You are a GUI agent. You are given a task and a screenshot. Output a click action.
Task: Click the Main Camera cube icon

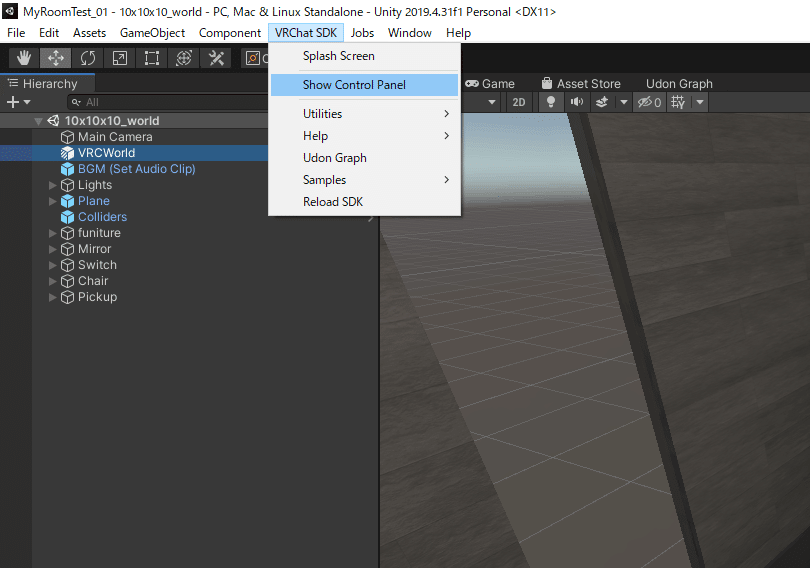(x=67, y=137)
